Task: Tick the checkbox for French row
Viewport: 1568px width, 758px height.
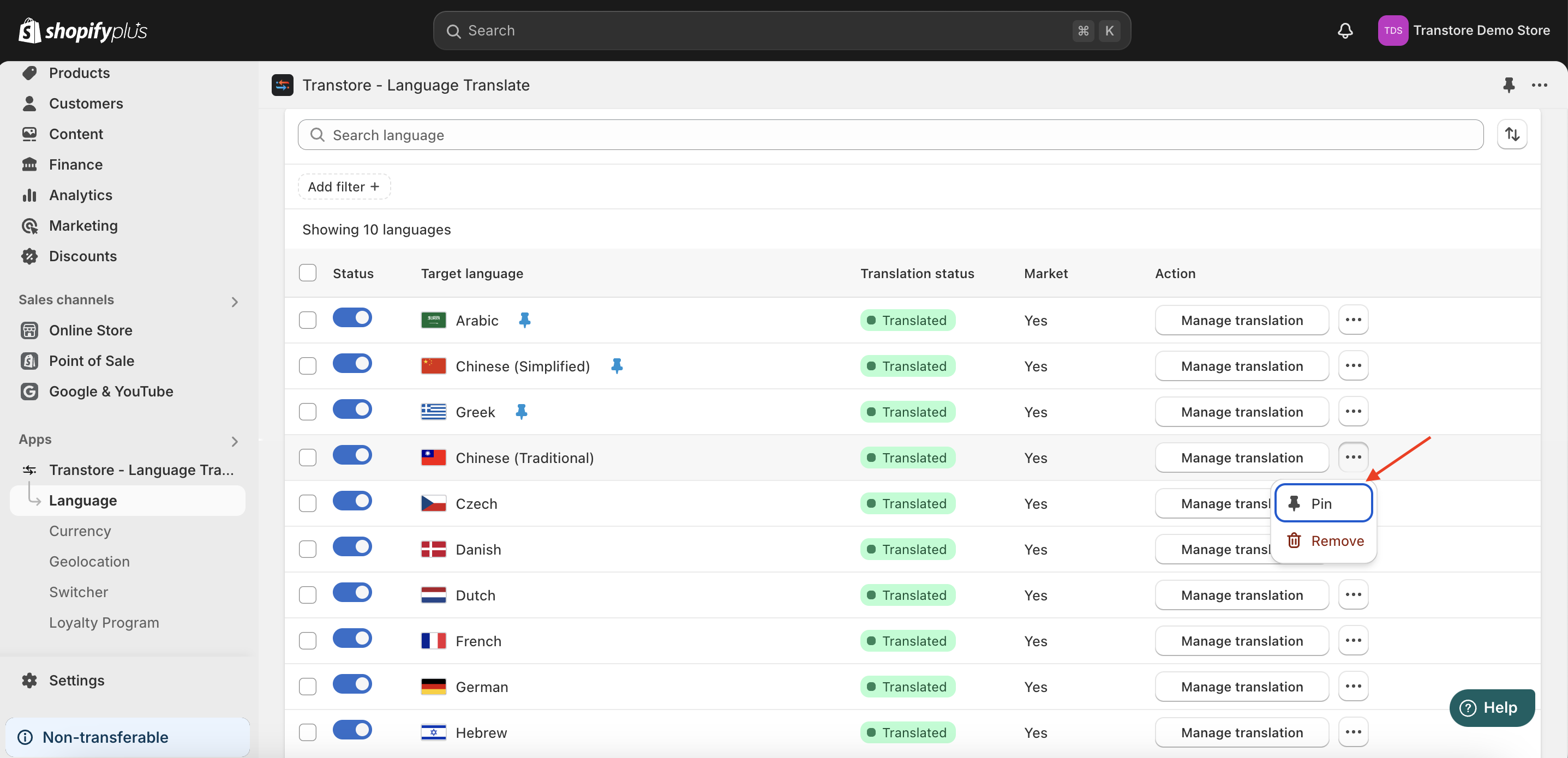Action: [307, 641]
